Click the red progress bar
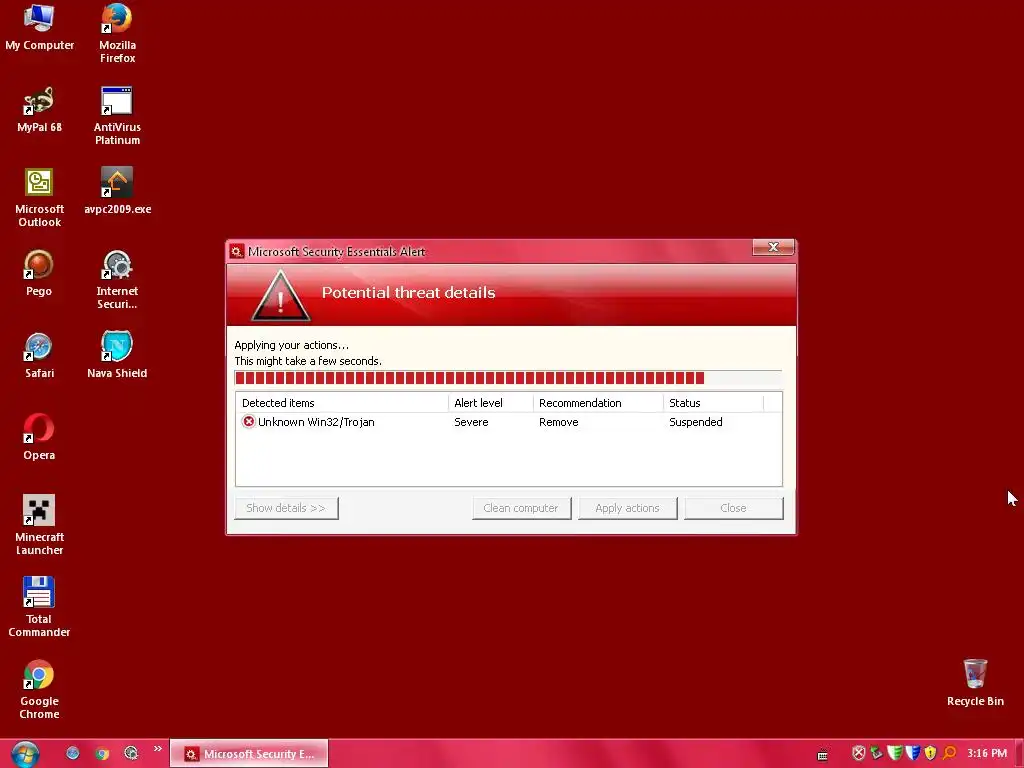The height and width of the screenshot is (768, 1024). [x=508, y=378]
